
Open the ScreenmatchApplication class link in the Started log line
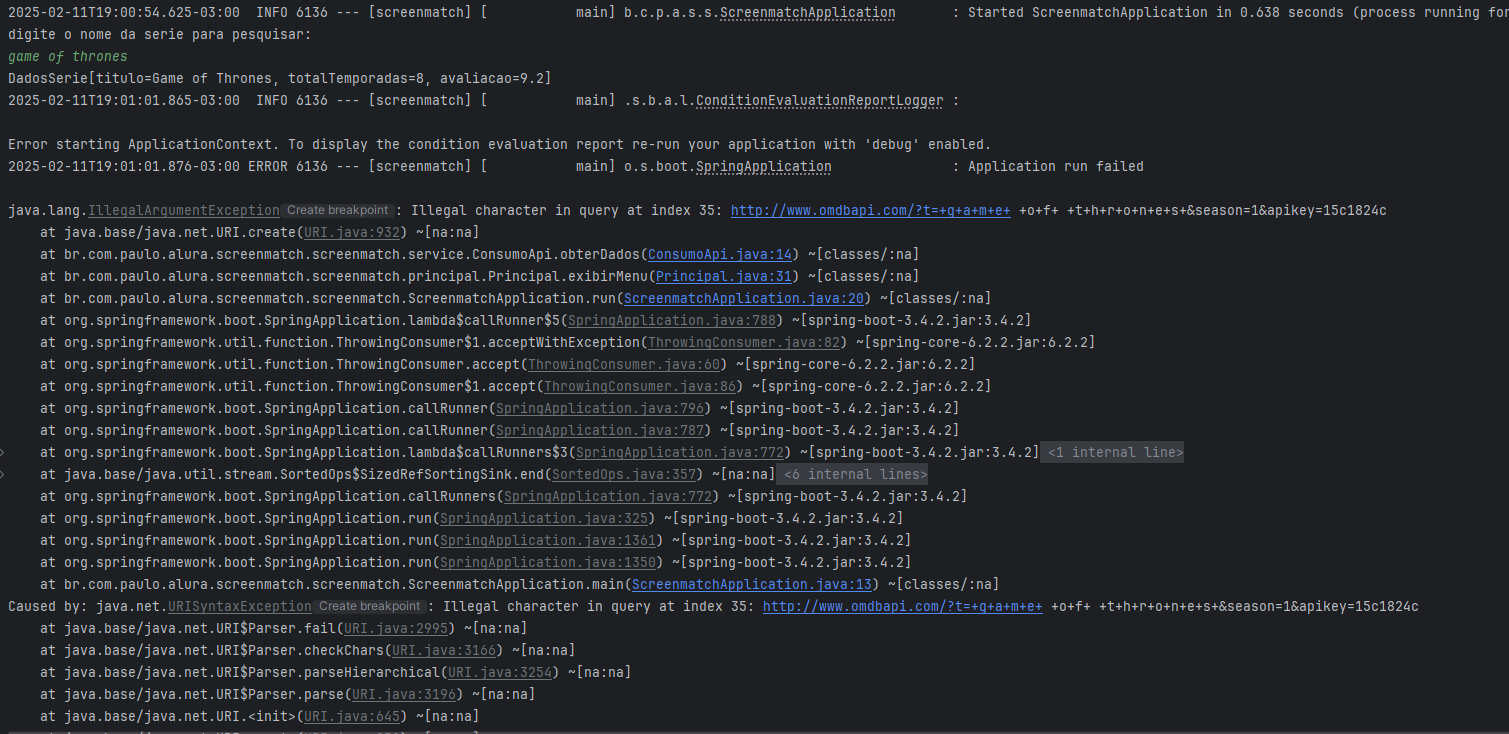coord(808,13)
